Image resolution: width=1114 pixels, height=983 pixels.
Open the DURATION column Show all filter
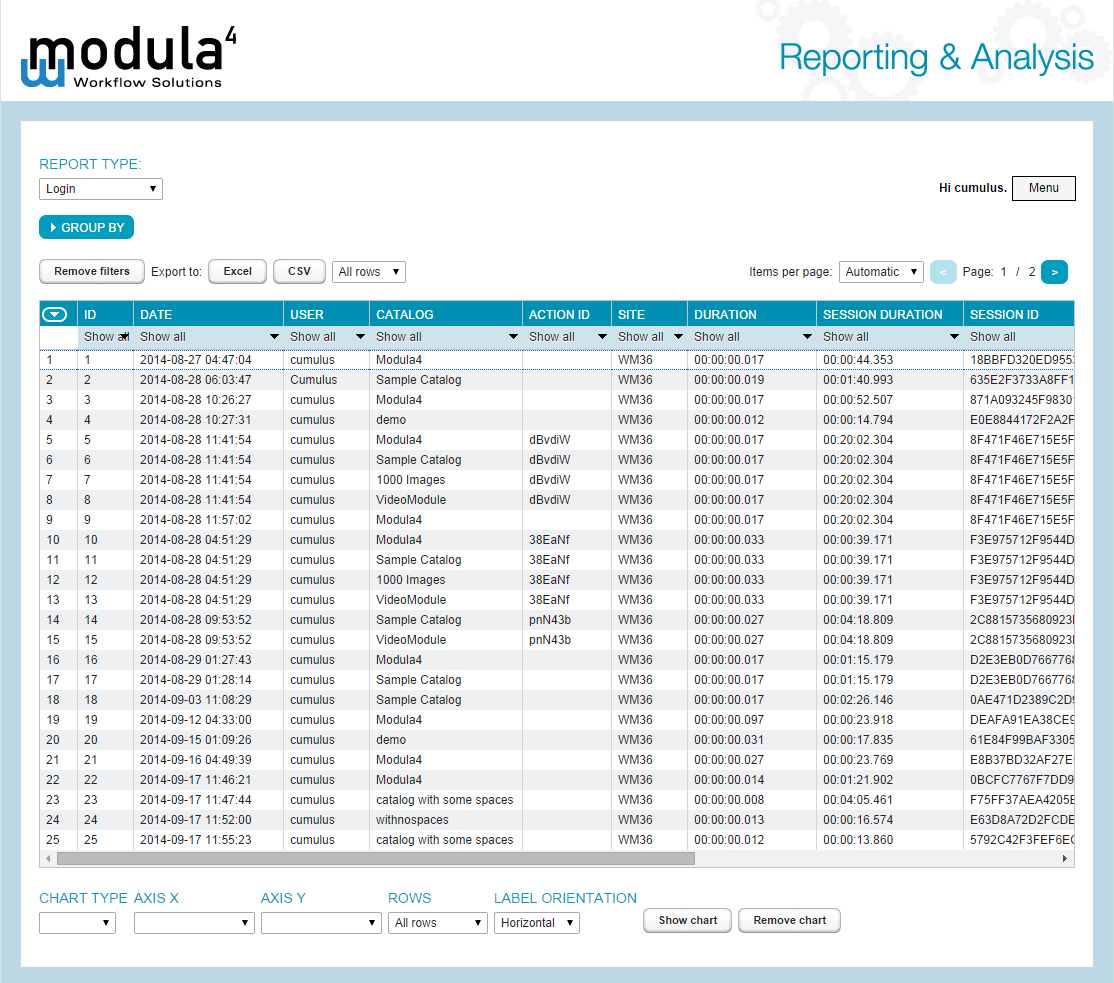coord(752,337)
